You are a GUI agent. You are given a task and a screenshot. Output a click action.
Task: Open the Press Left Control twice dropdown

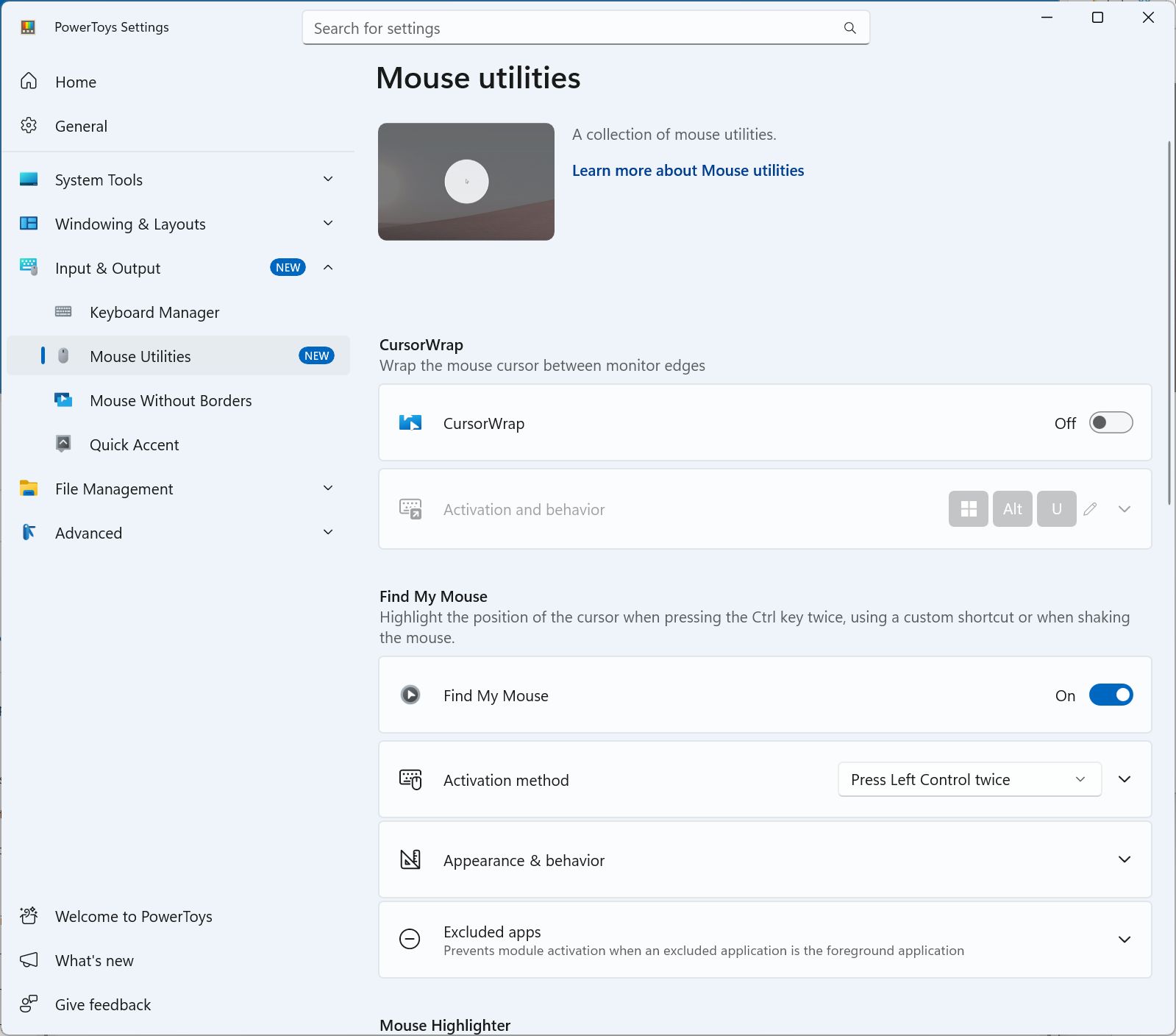[x=969, y=780]
